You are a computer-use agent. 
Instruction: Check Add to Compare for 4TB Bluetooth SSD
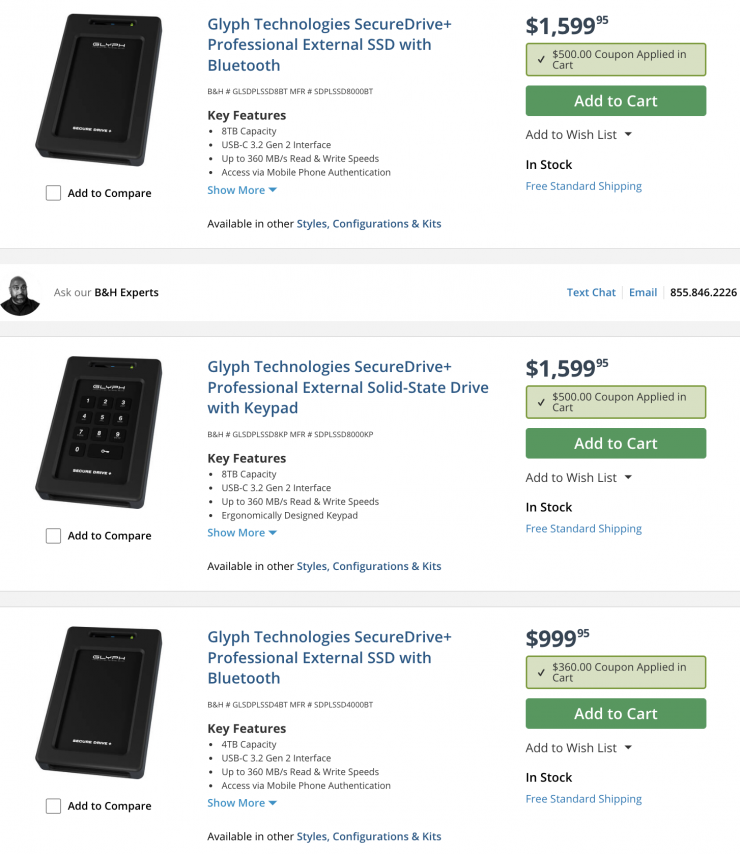(x=54, y=806)
